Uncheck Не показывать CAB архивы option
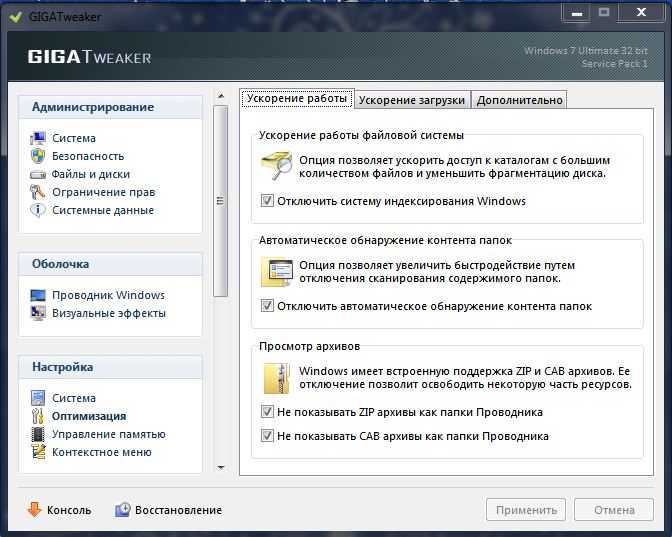The image size is (672, 537). 267,436
